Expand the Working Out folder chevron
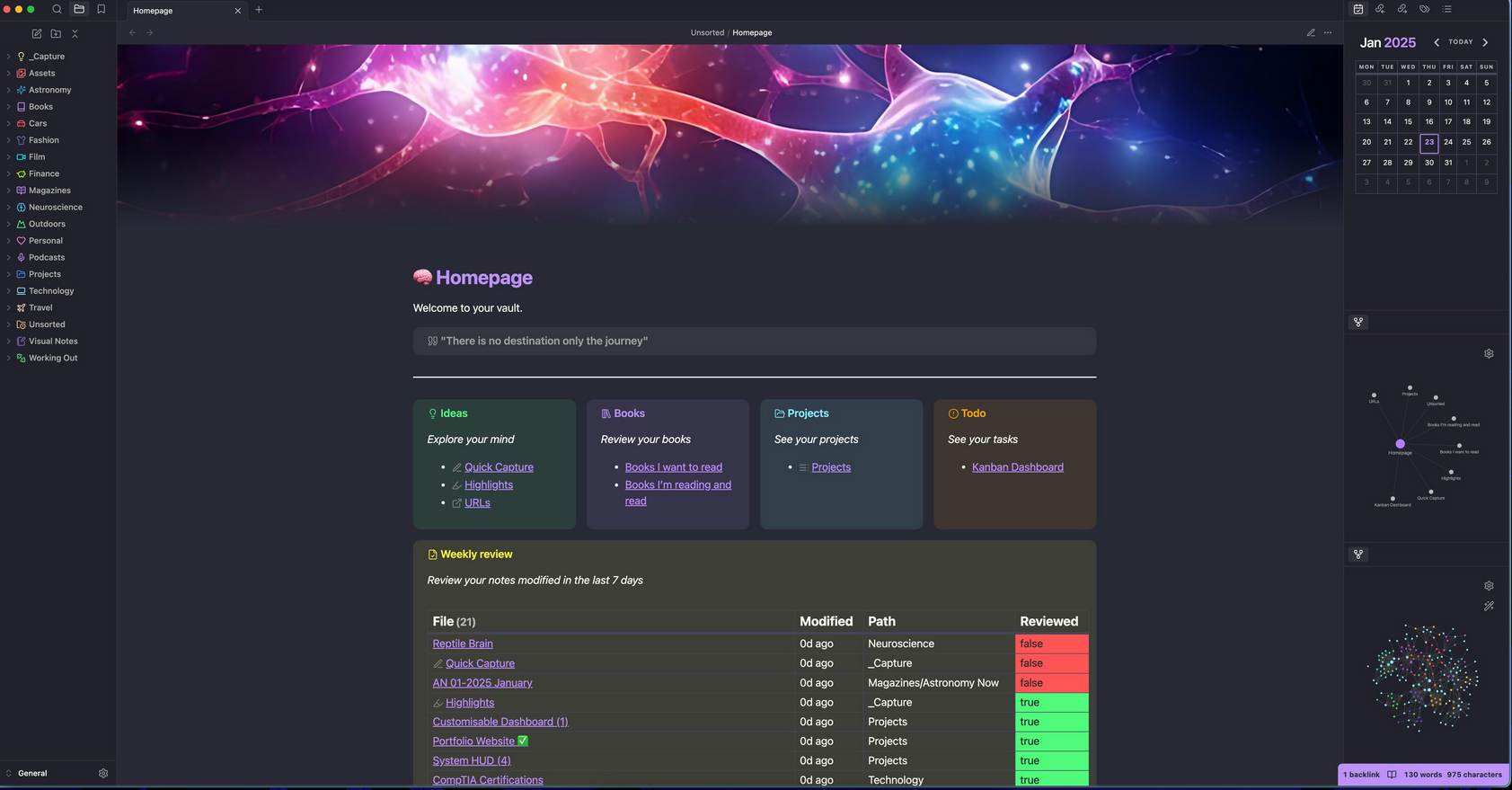 tap(9, 358)
